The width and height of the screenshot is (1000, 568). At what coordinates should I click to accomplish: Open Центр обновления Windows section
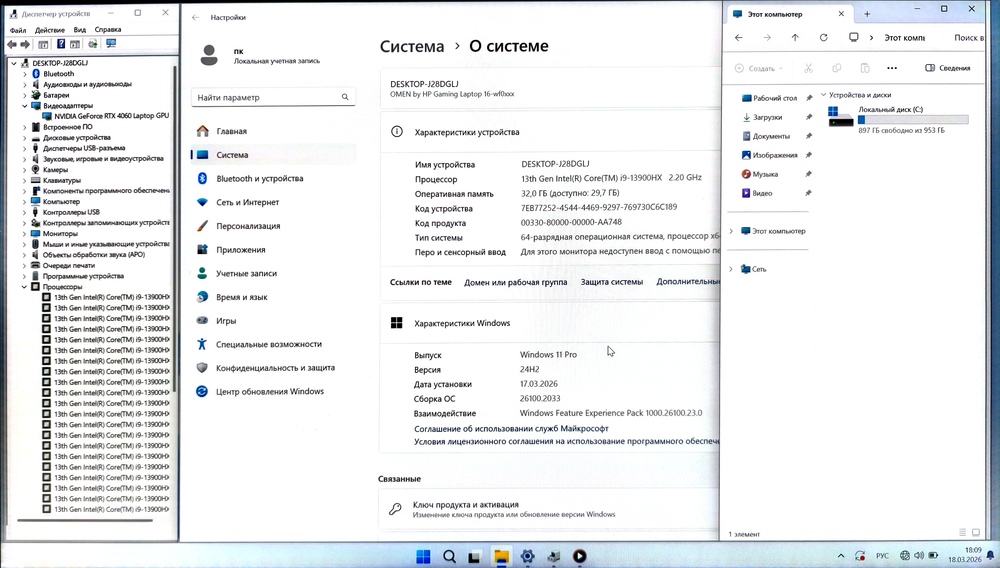[x=269, y=391]
